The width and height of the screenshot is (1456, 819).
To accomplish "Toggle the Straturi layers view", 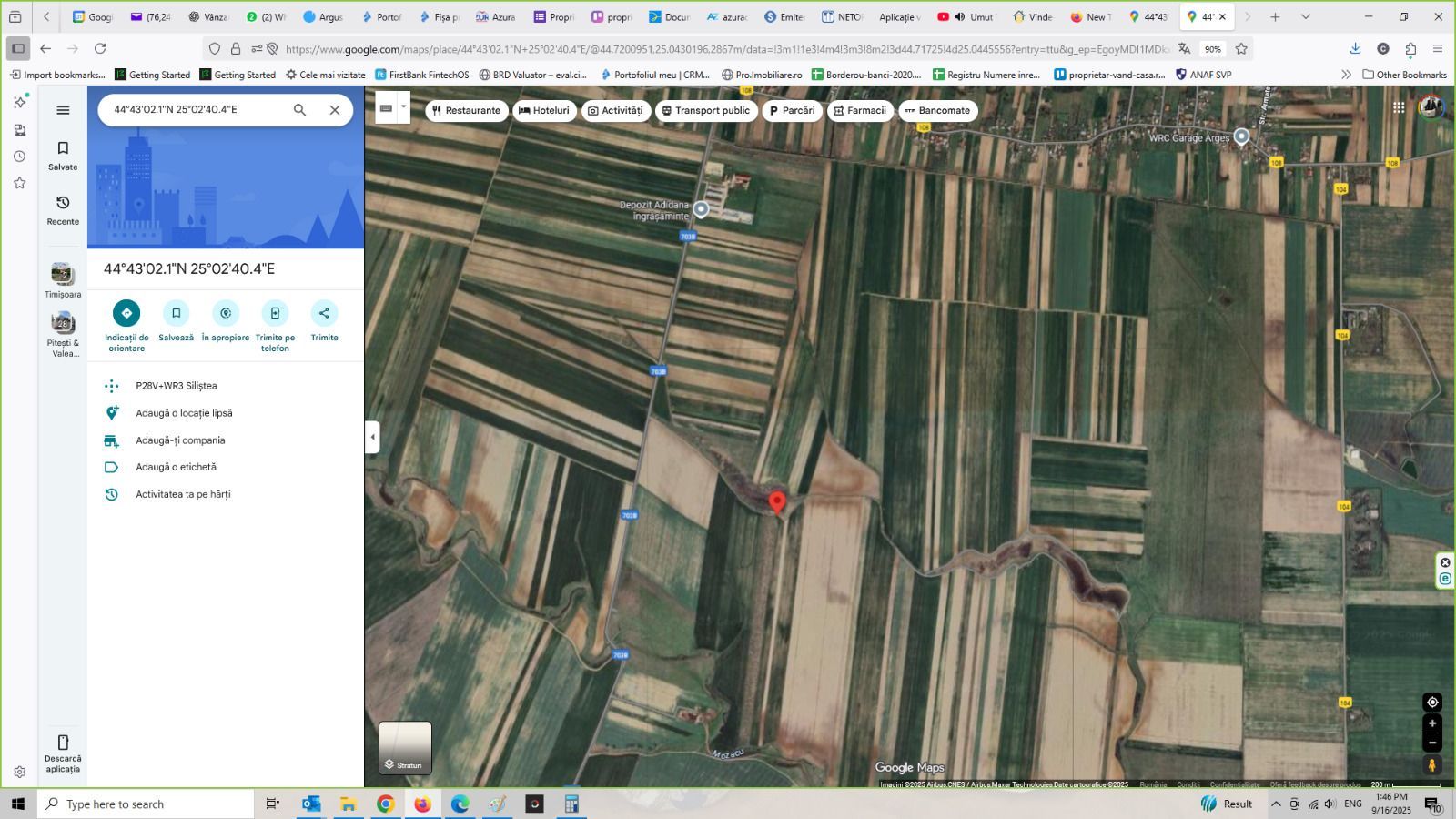I will [405, 747].
